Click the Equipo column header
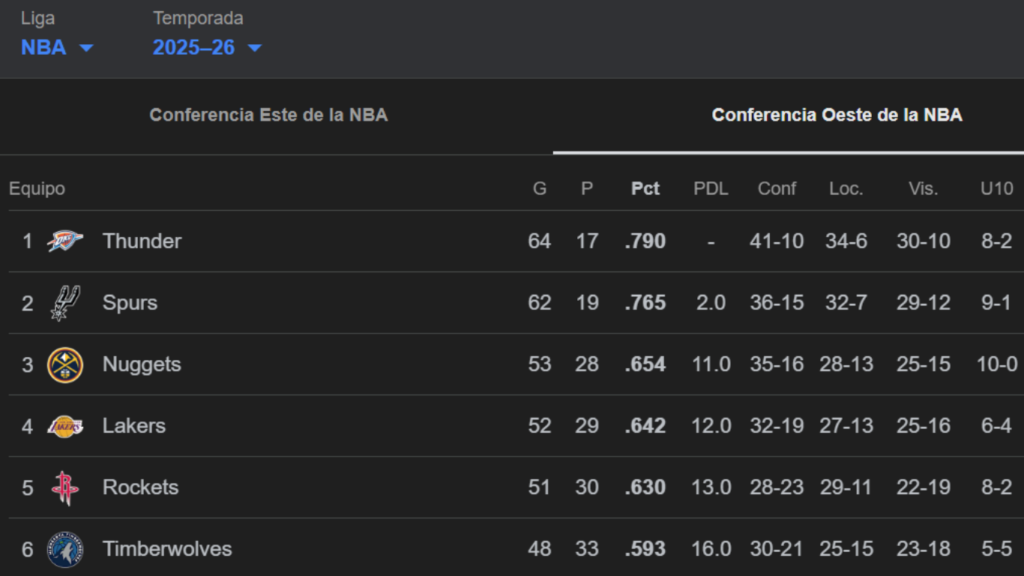 pos(36,188)
